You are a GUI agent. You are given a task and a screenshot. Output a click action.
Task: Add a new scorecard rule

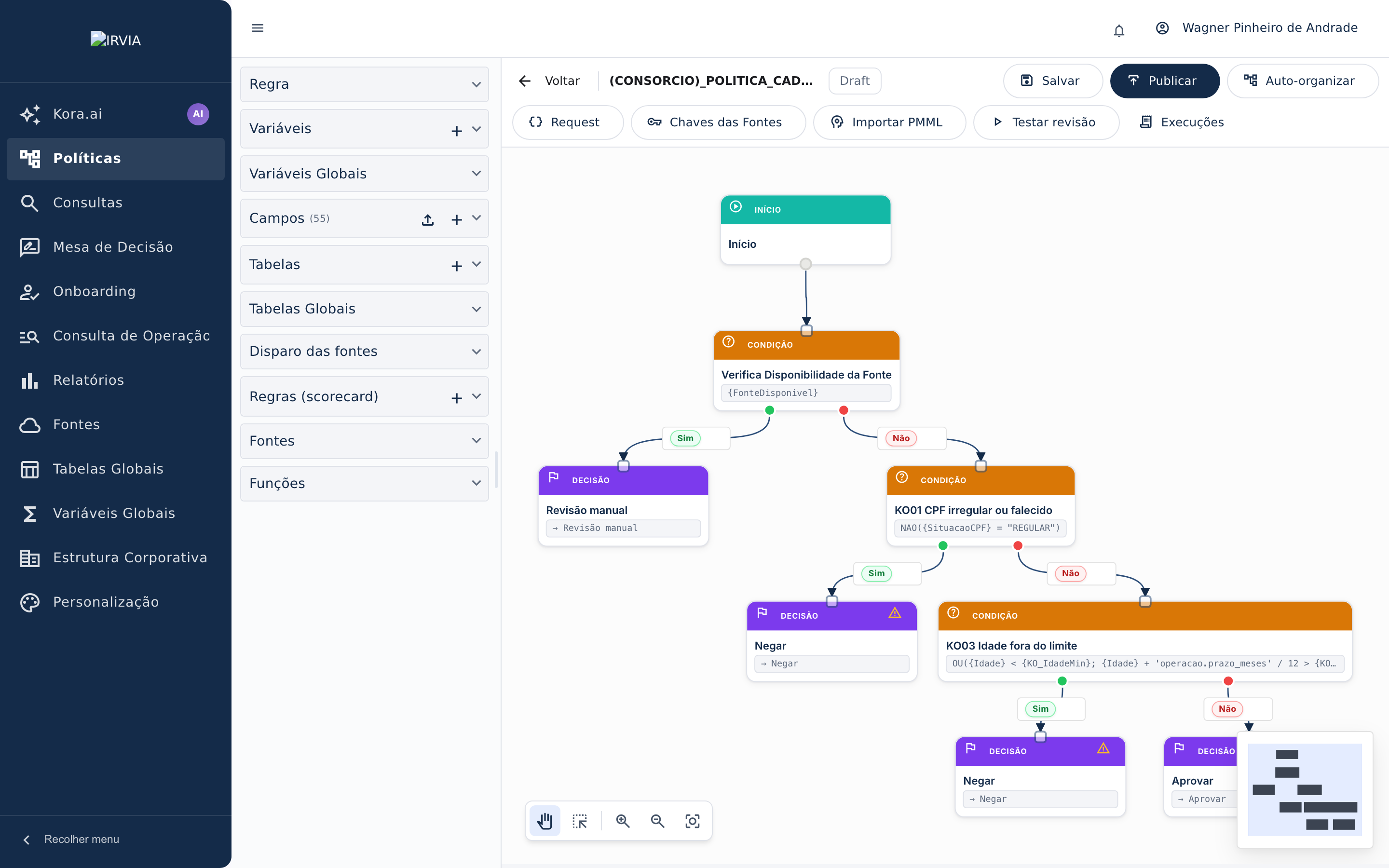[457, 397]
